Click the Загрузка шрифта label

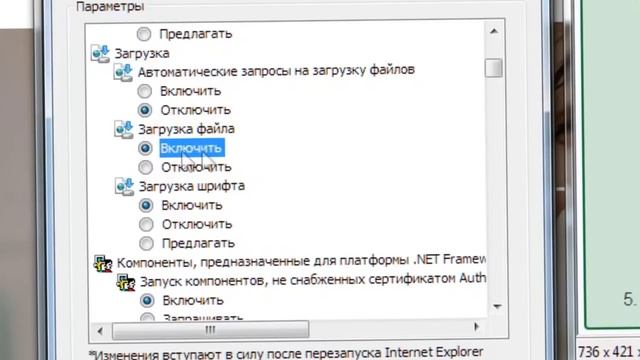pyautogui.click(x=192, y=187)
